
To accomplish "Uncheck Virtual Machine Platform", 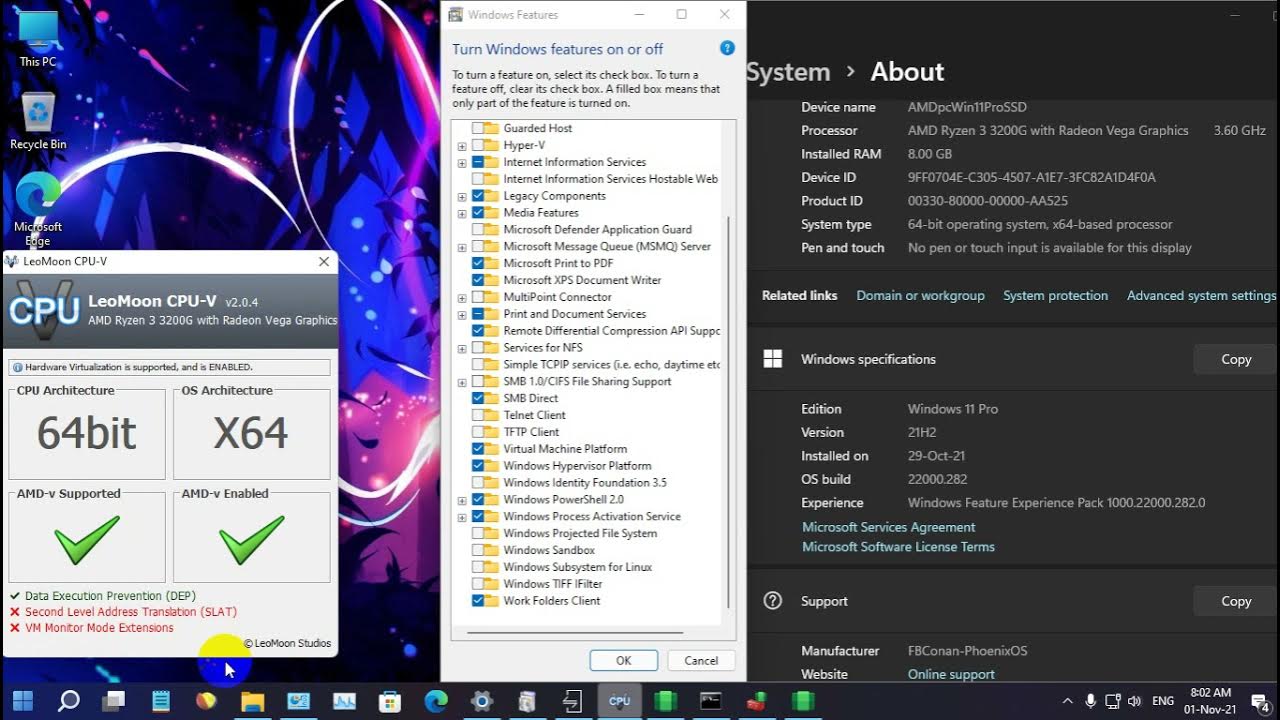I will click(x=478, y=449).
